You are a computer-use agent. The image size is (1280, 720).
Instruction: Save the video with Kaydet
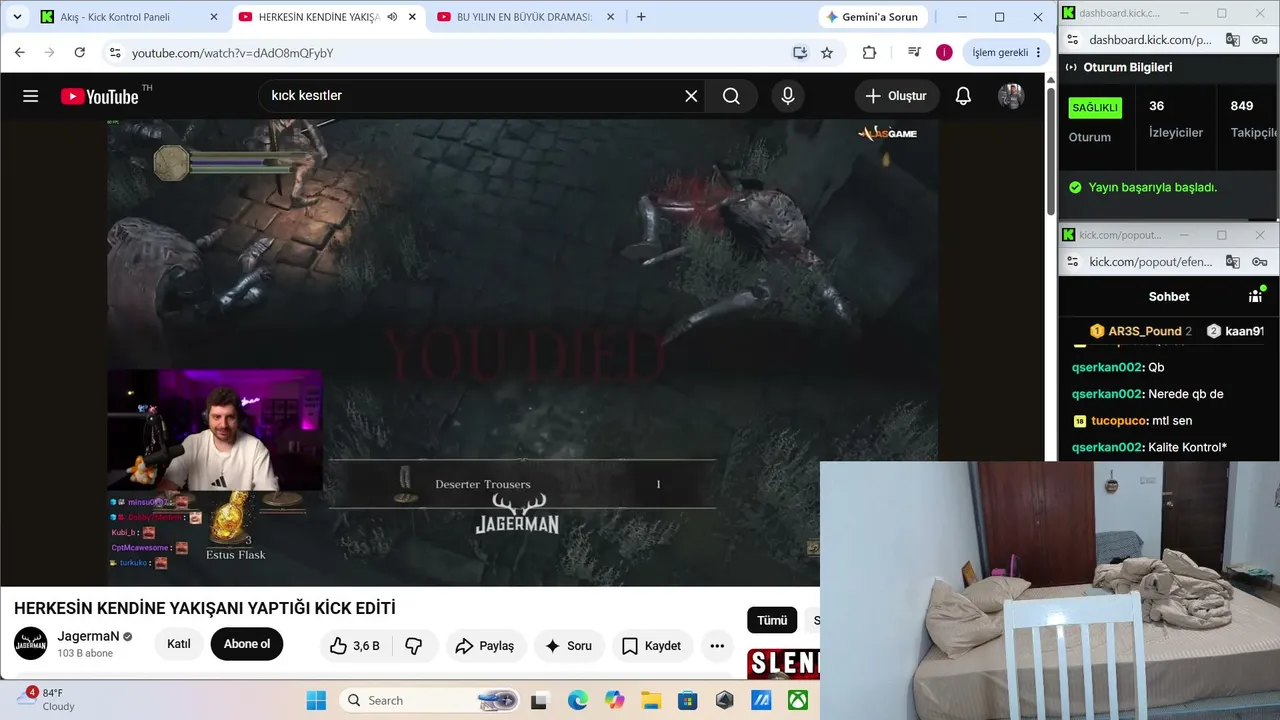[651, 646]
